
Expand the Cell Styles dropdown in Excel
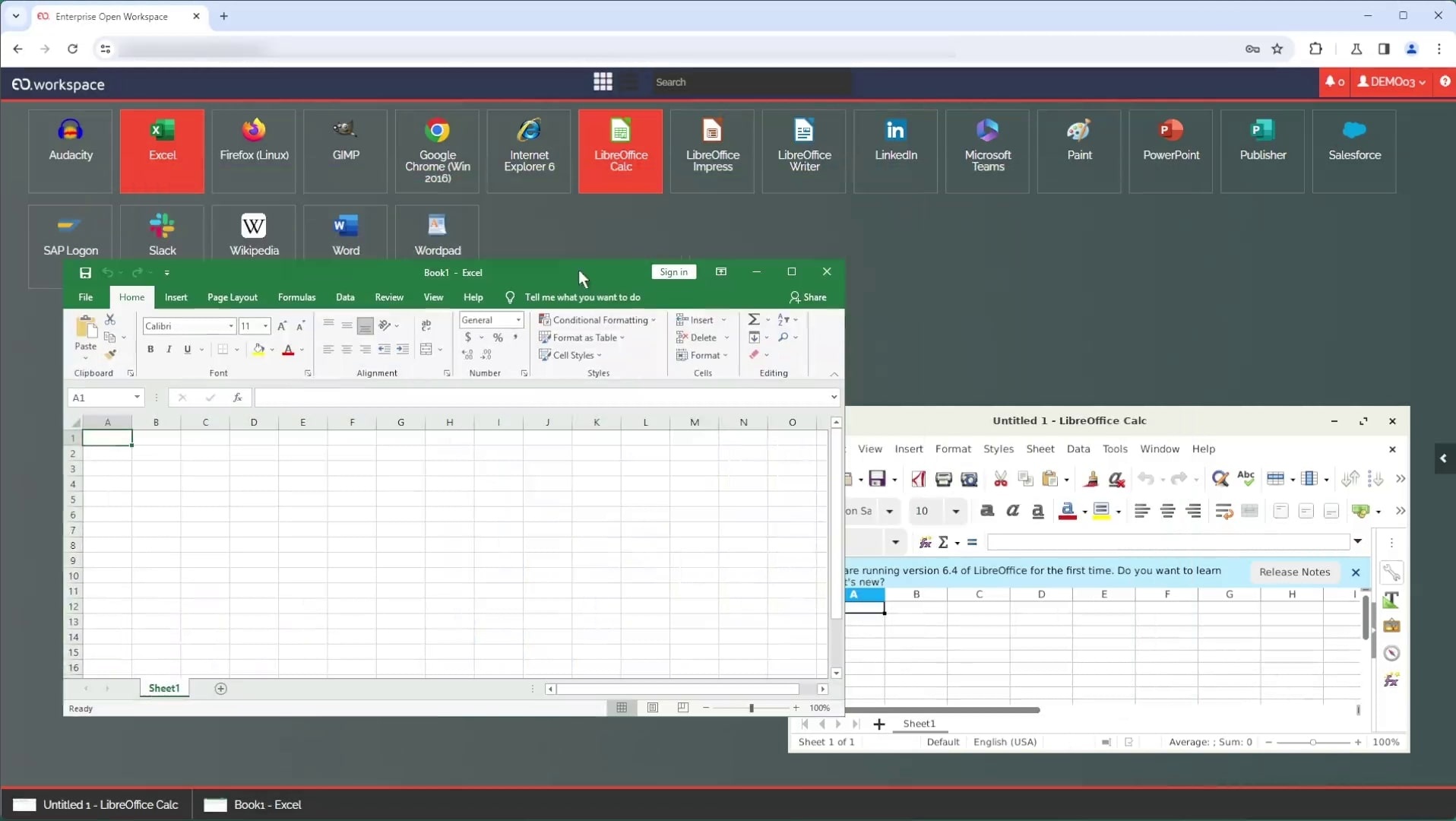(x=571, y=355)
